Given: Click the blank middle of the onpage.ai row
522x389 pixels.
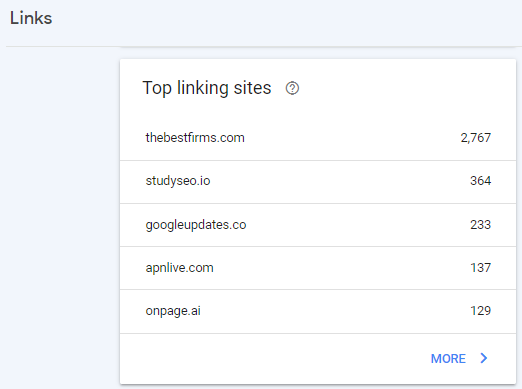Looking at the screenshot, I should pos(335,311).
